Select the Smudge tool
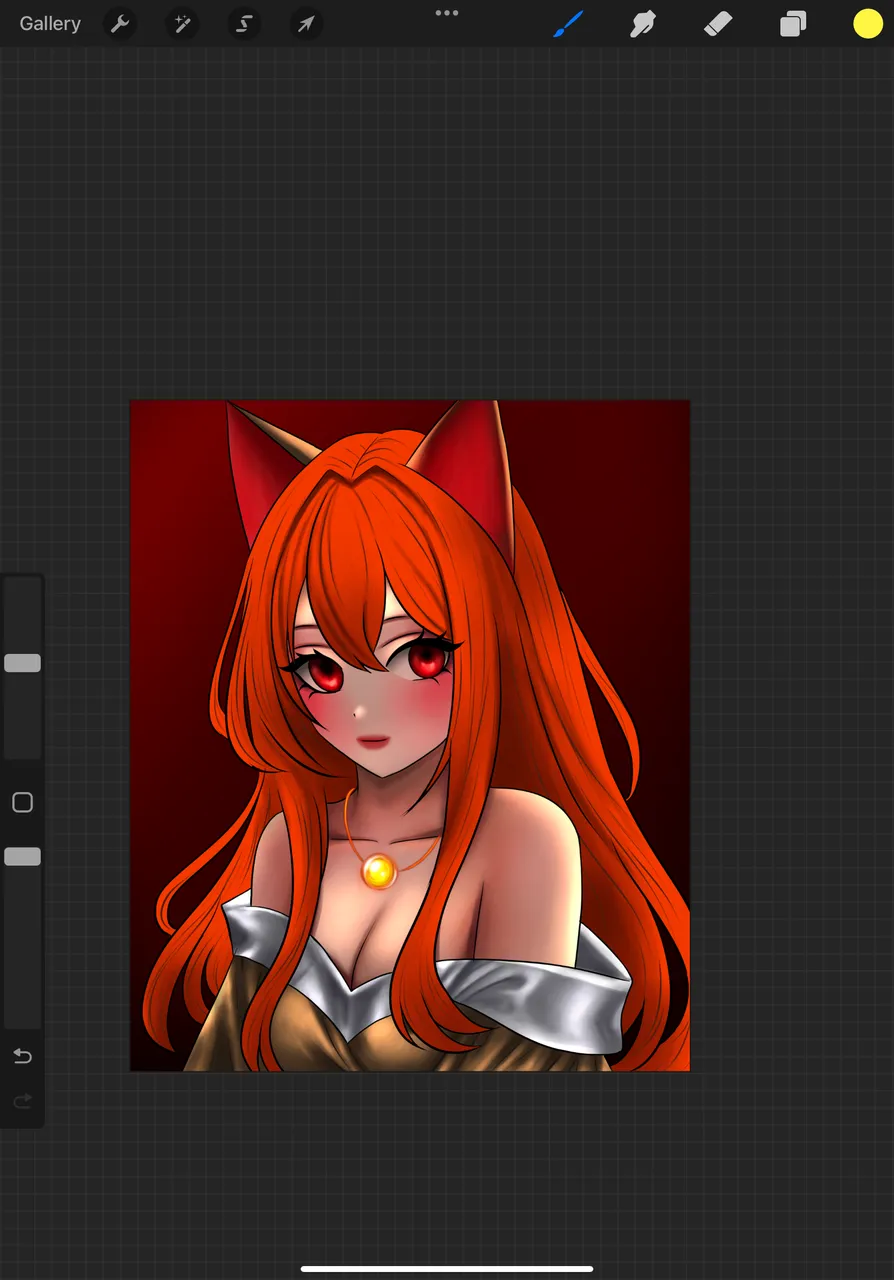The width and height of the screenshot is (894, 1280). tap(642, 24)
